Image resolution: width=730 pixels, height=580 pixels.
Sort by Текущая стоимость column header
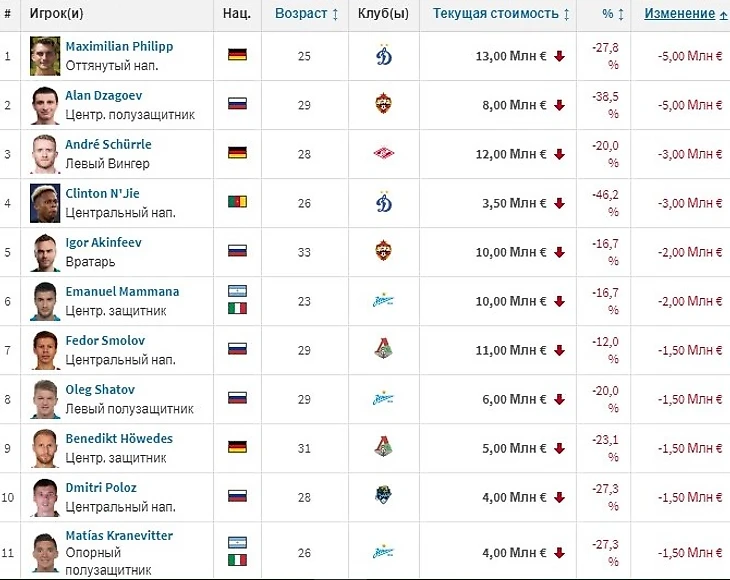click(x=501, y=14)
